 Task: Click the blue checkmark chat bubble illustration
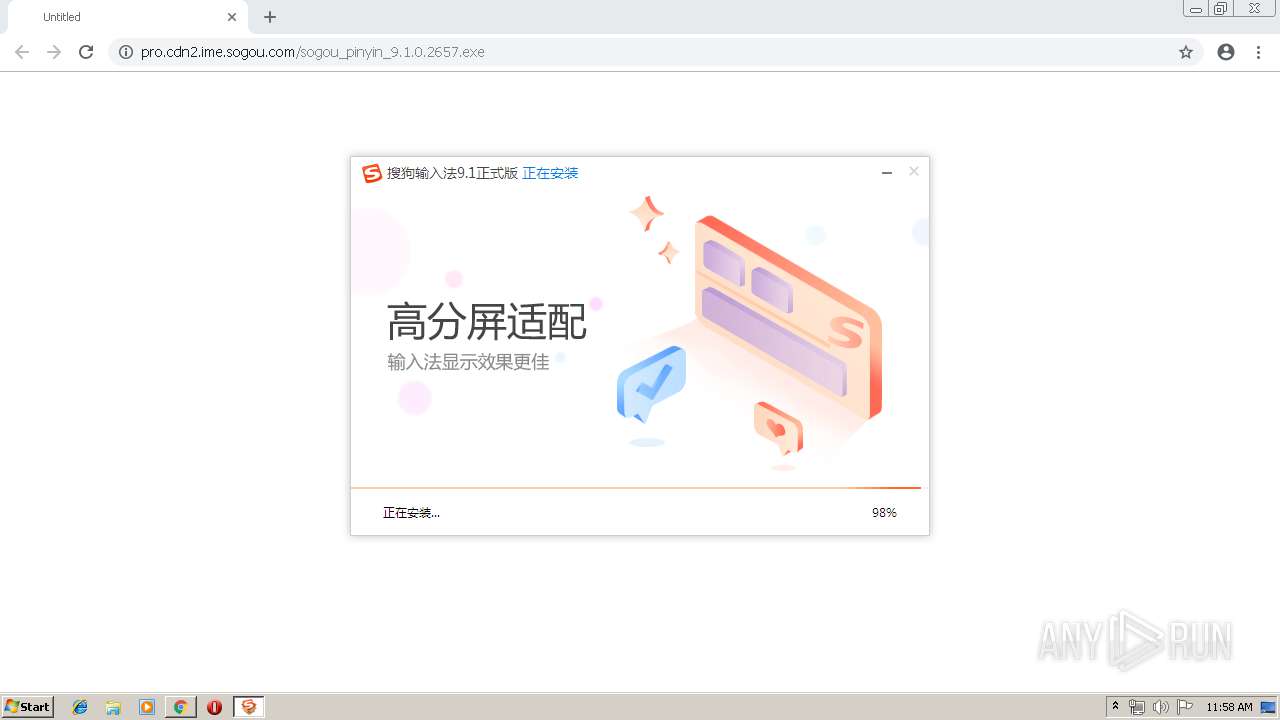tap(651, 385)
